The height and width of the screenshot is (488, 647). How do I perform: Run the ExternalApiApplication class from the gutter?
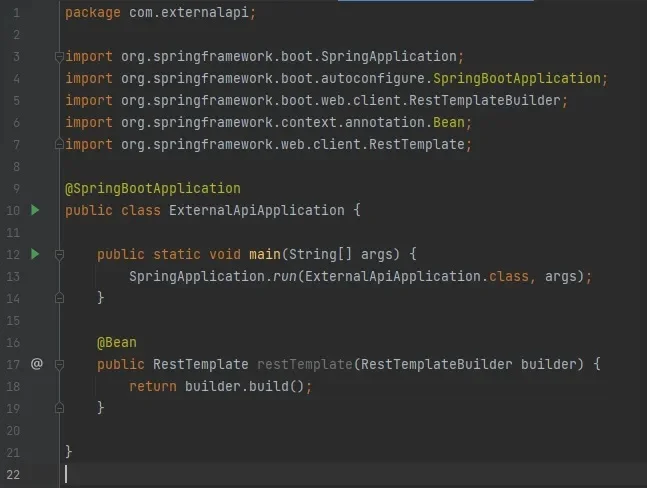click(35, 210)
